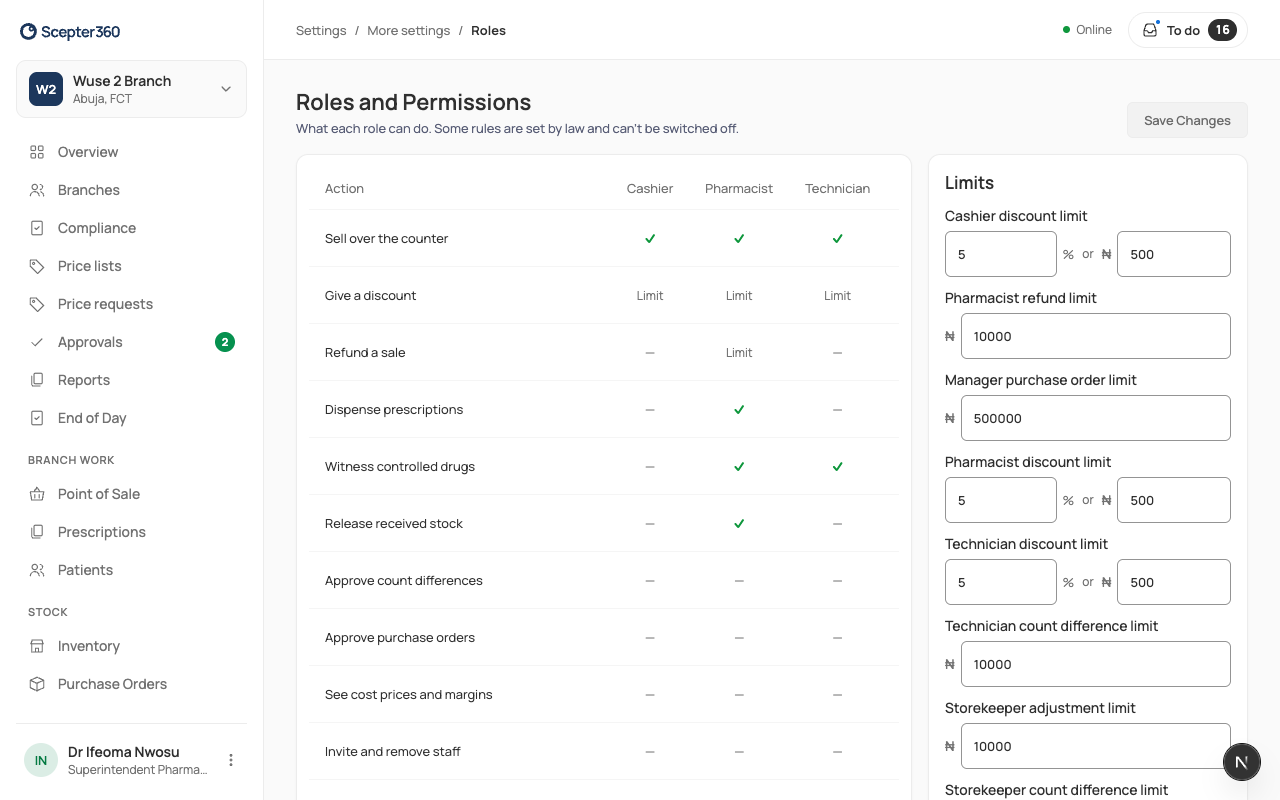This screenshot has width=1280, height=800.
Task: Click the Purchase Orders box icon
Action: tap(37, 684)
